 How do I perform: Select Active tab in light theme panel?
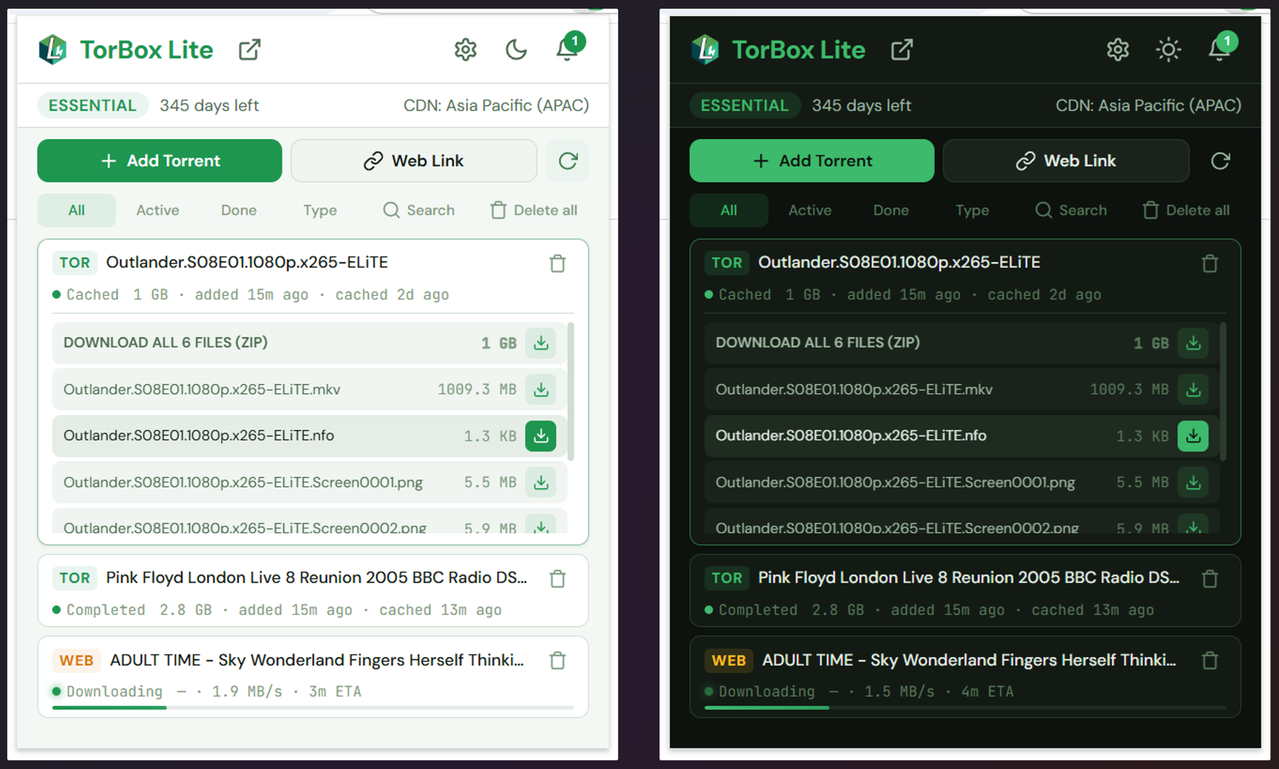click(x=158, y=210)
